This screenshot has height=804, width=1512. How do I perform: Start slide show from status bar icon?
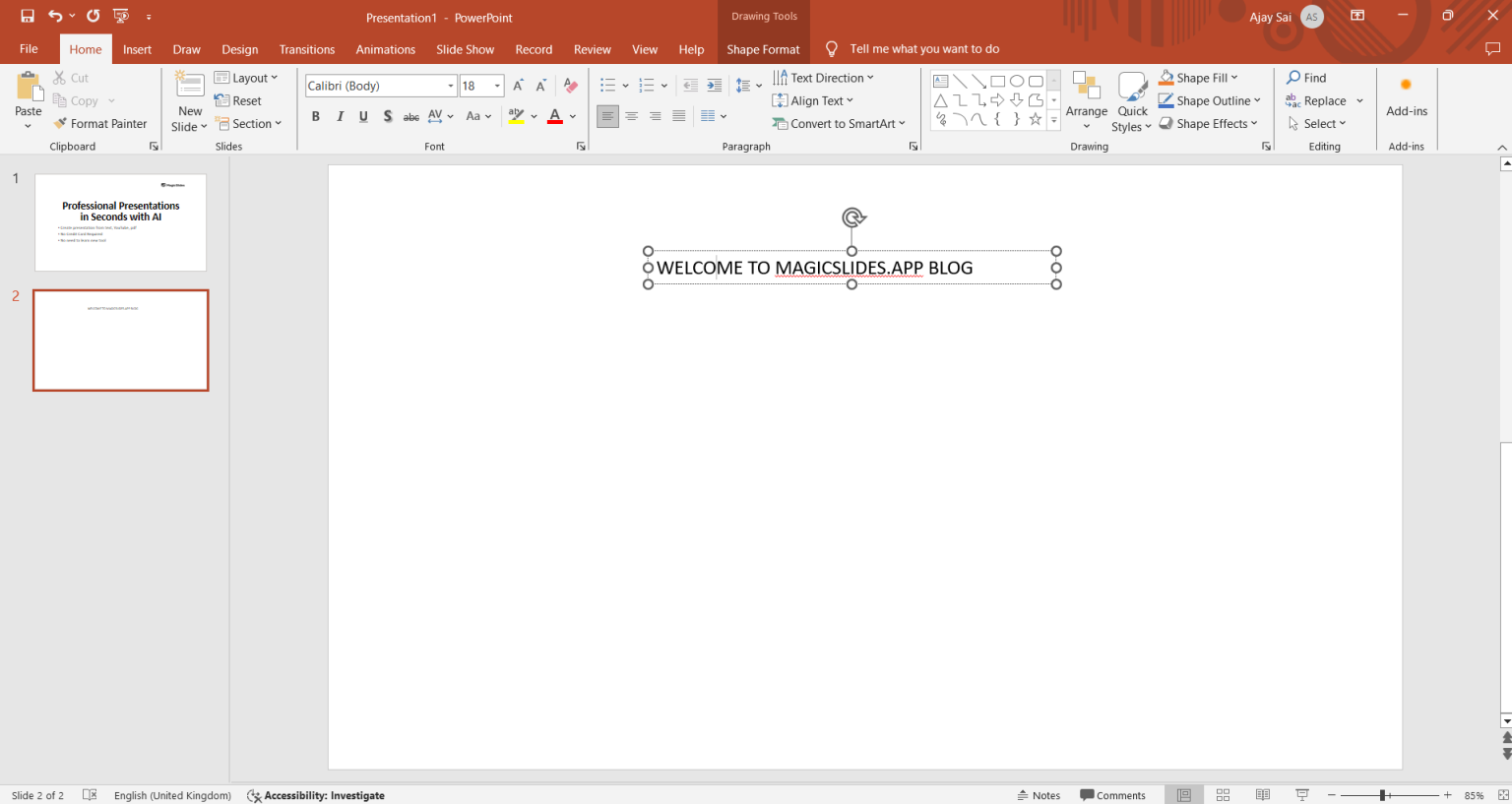coord(1302,795)
